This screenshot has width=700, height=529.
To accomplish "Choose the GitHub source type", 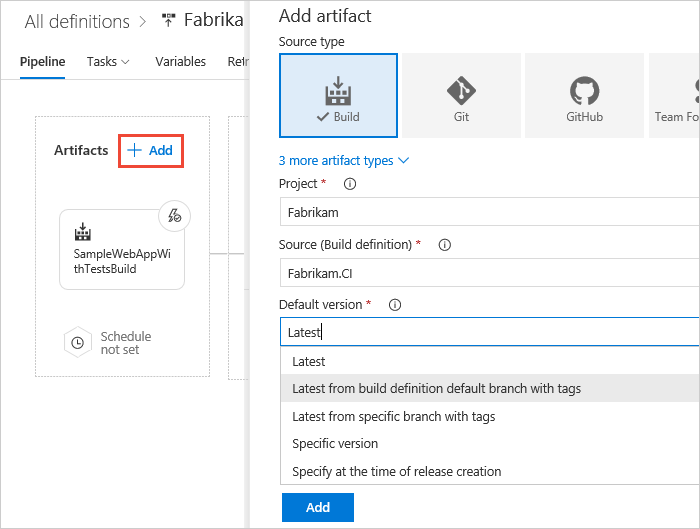I will point(584,95).
